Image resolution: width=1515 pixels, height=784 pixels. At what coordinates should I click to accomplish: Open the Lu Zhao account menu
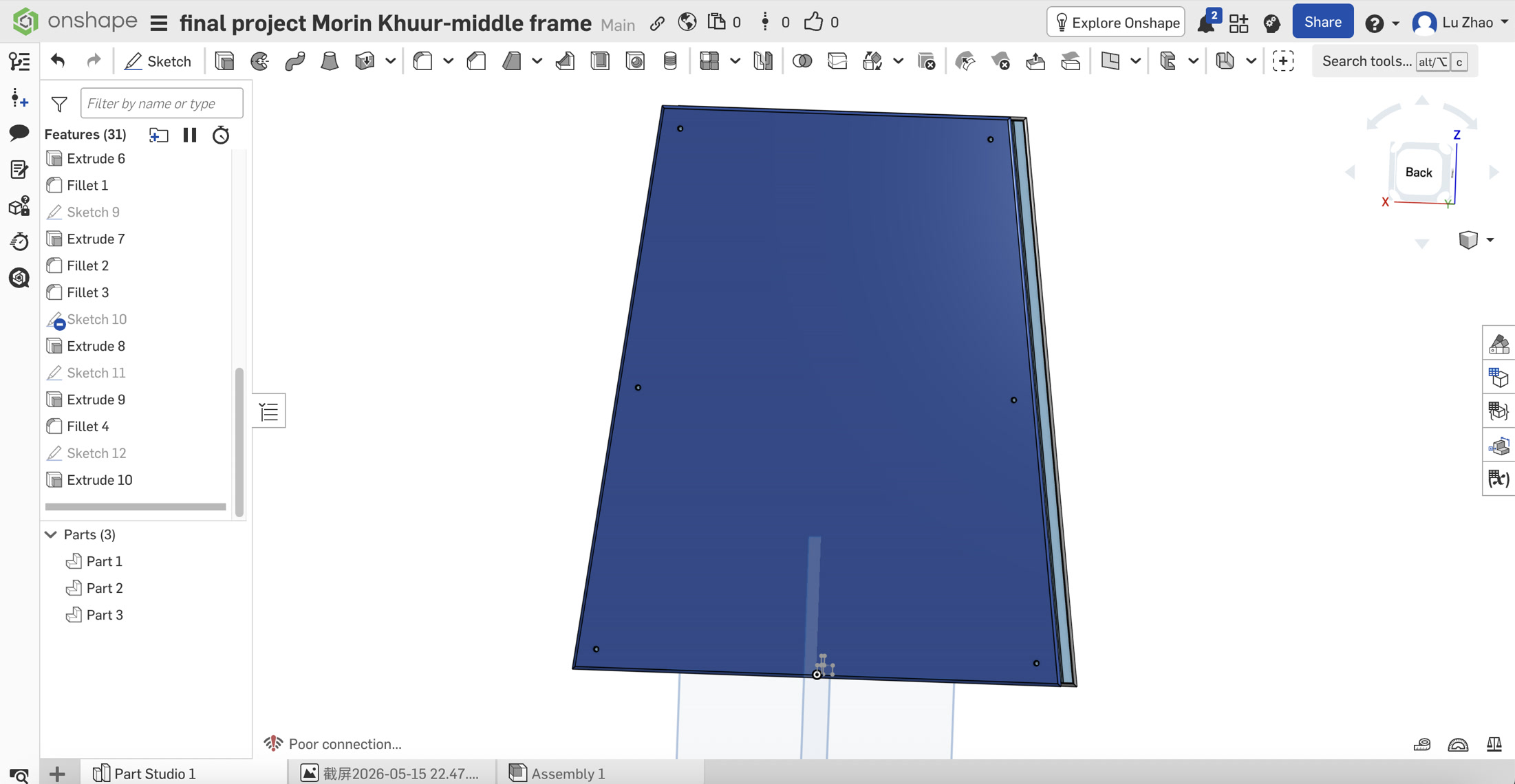tap(1461, 23)
